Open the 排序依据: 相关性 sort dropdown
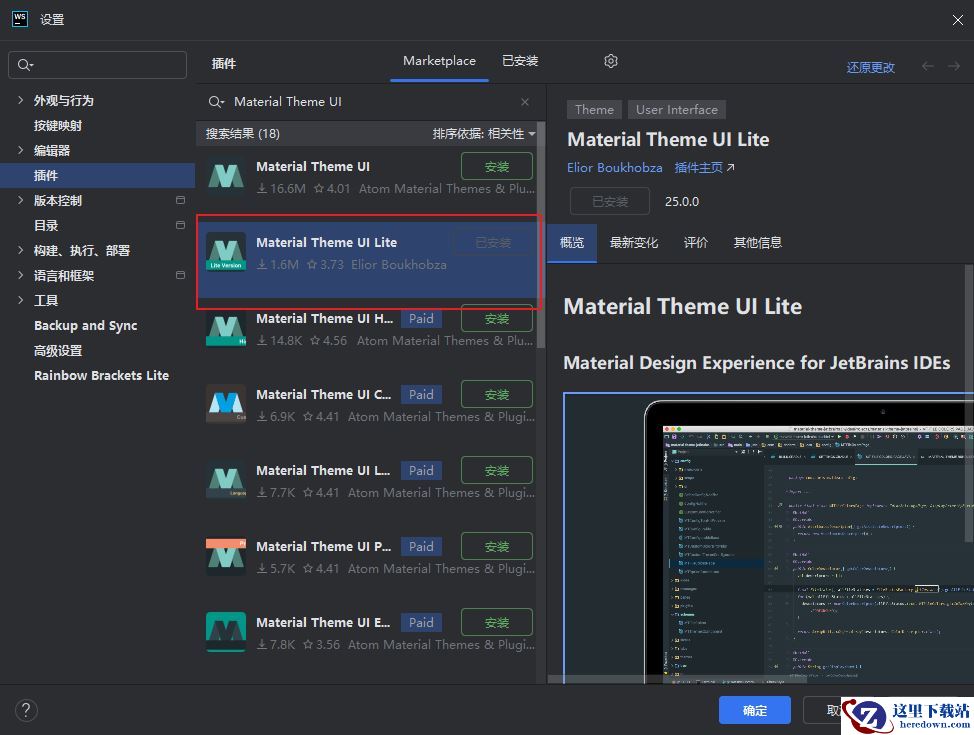 (x=484, y=134)
